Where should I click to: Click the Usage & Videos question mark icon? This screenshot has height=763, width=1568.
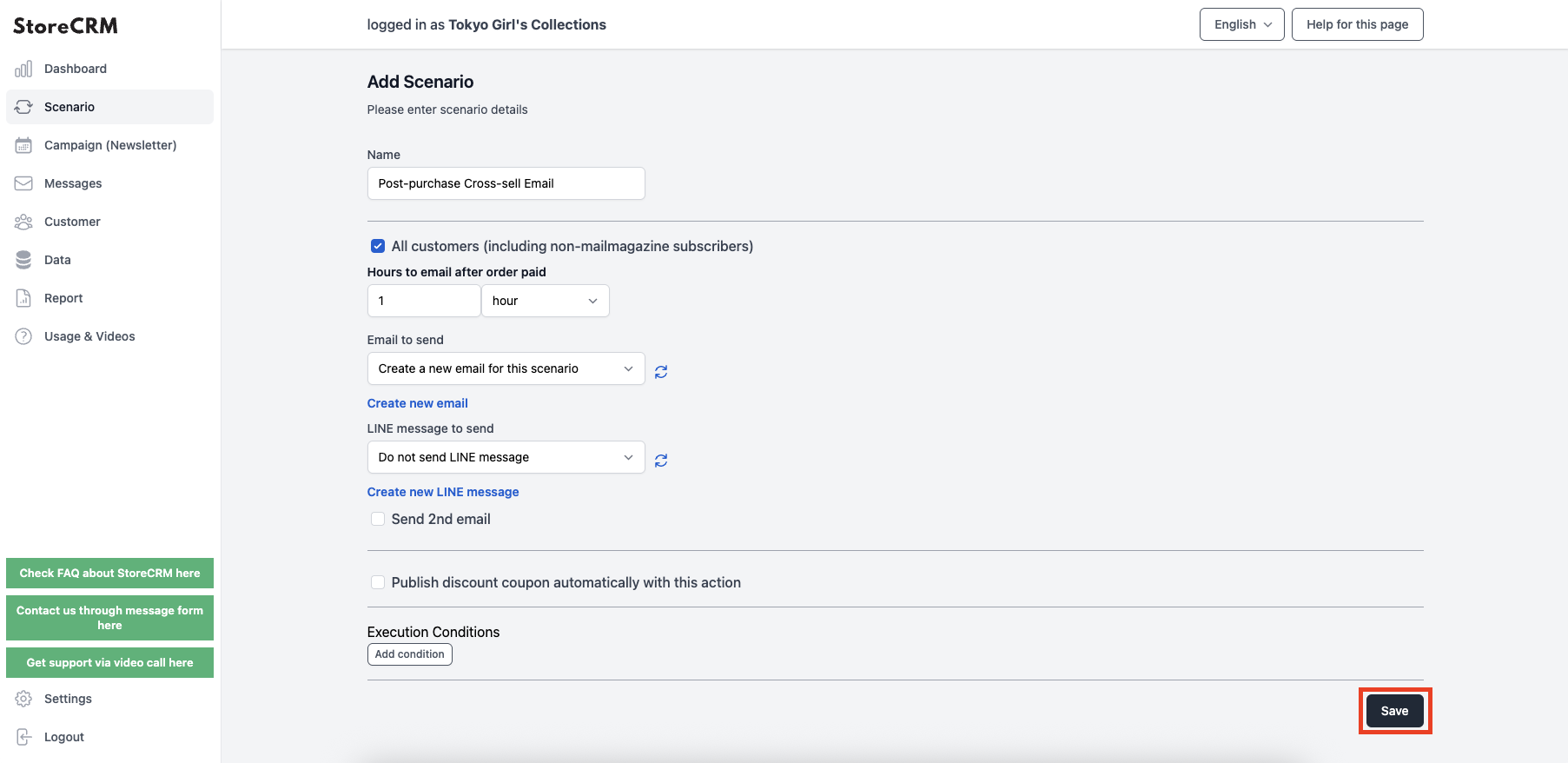tap(23, 336)
